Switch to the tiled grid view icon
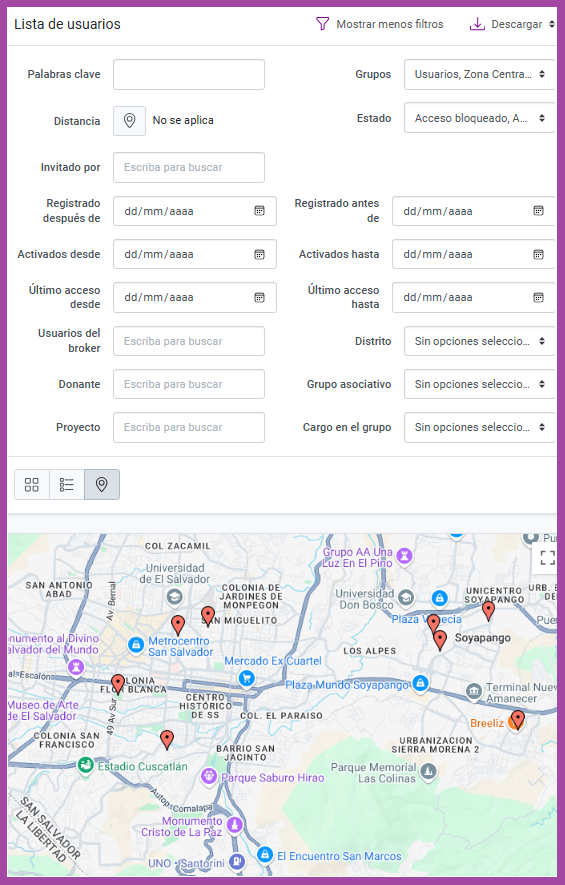Viewport: 565px width, 885px height. click(x=32, y=484)
